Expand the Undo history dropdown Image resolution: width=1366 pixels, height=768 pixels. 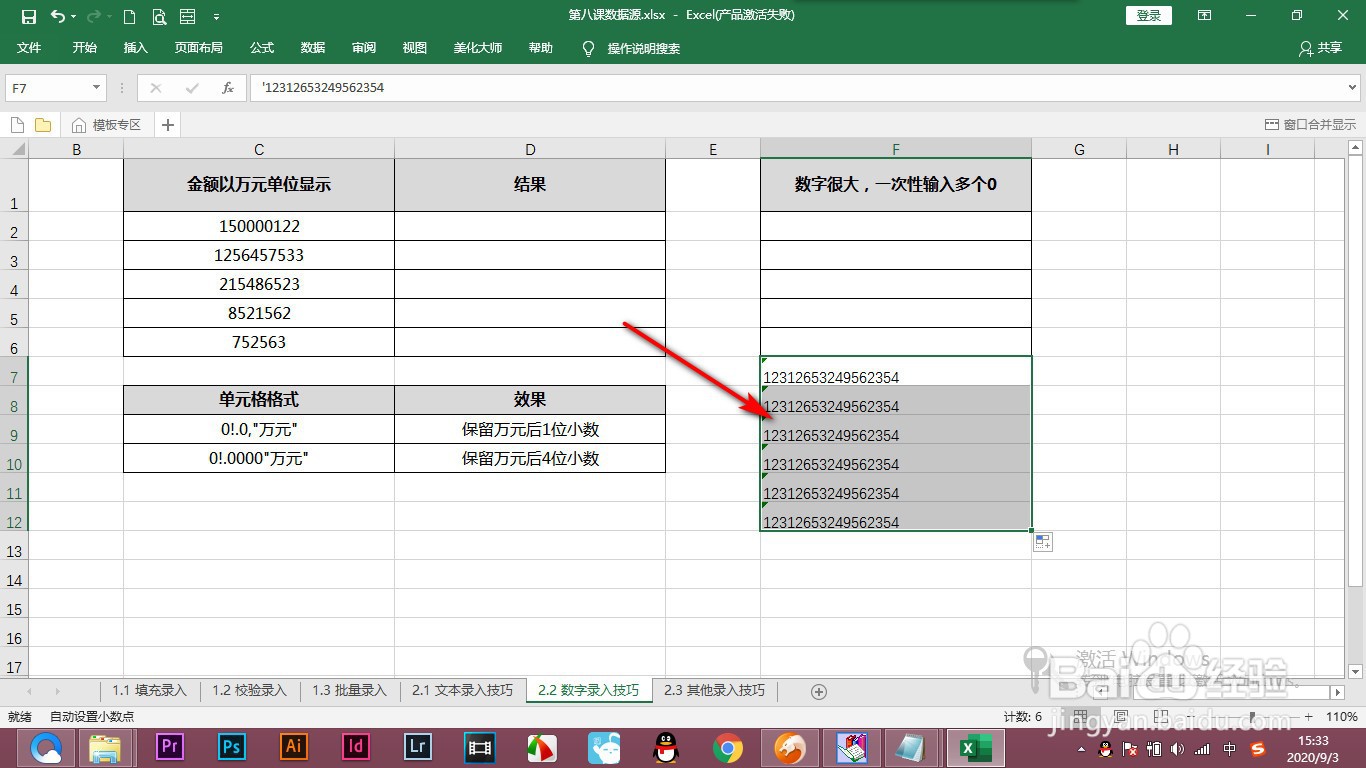[73, 16]
